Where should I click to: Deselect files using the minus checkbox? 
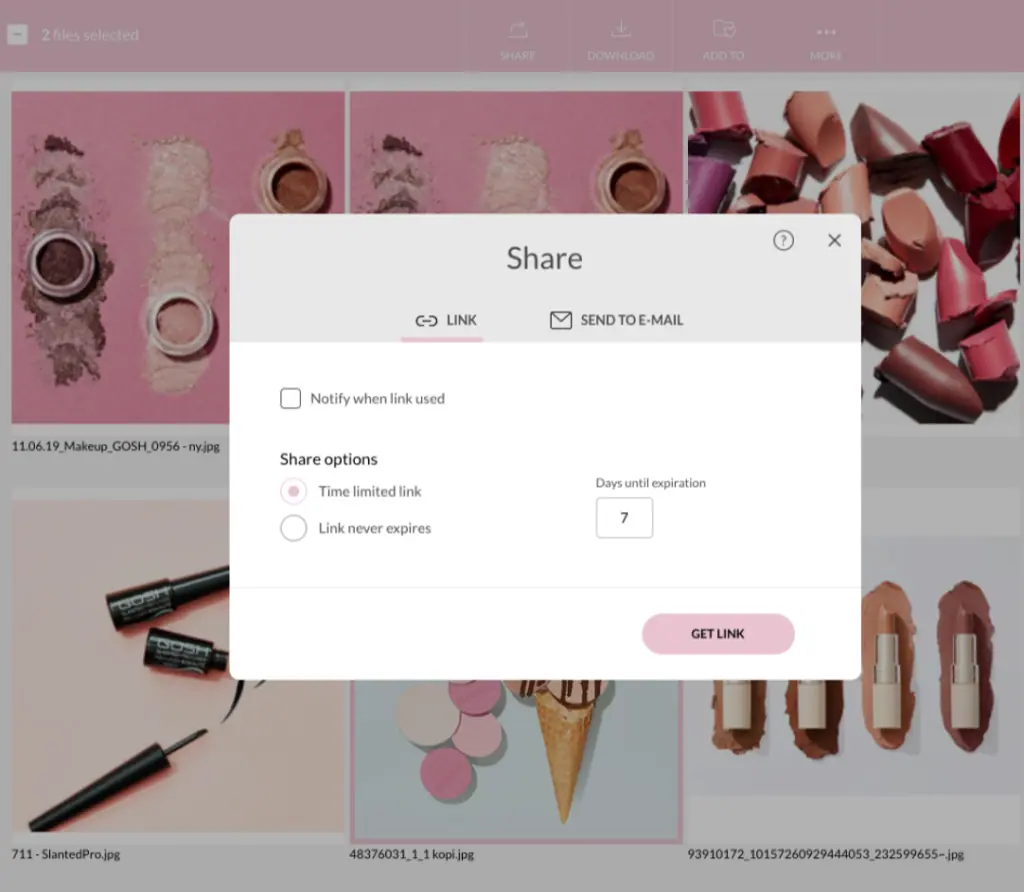tap(18, 35)
